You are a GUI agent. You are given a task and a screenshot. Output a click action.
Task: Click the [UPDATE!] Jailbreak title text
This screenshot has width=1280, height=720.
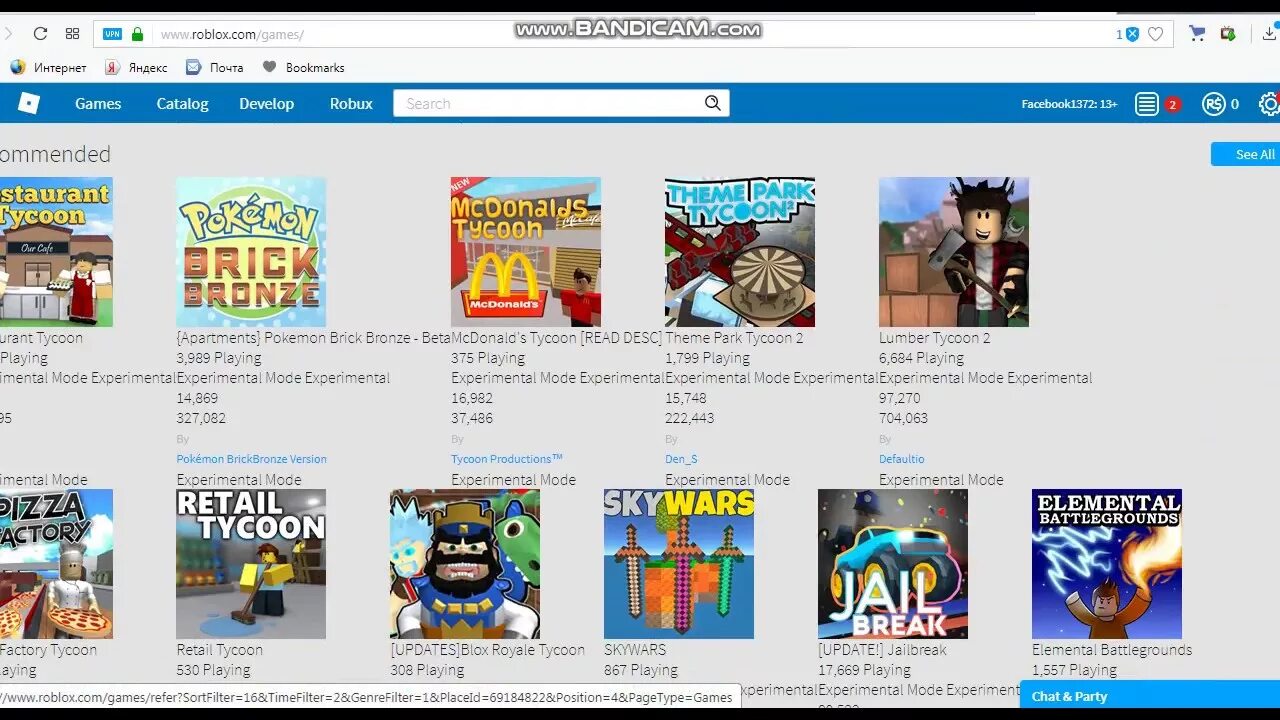tap(882, 650)
